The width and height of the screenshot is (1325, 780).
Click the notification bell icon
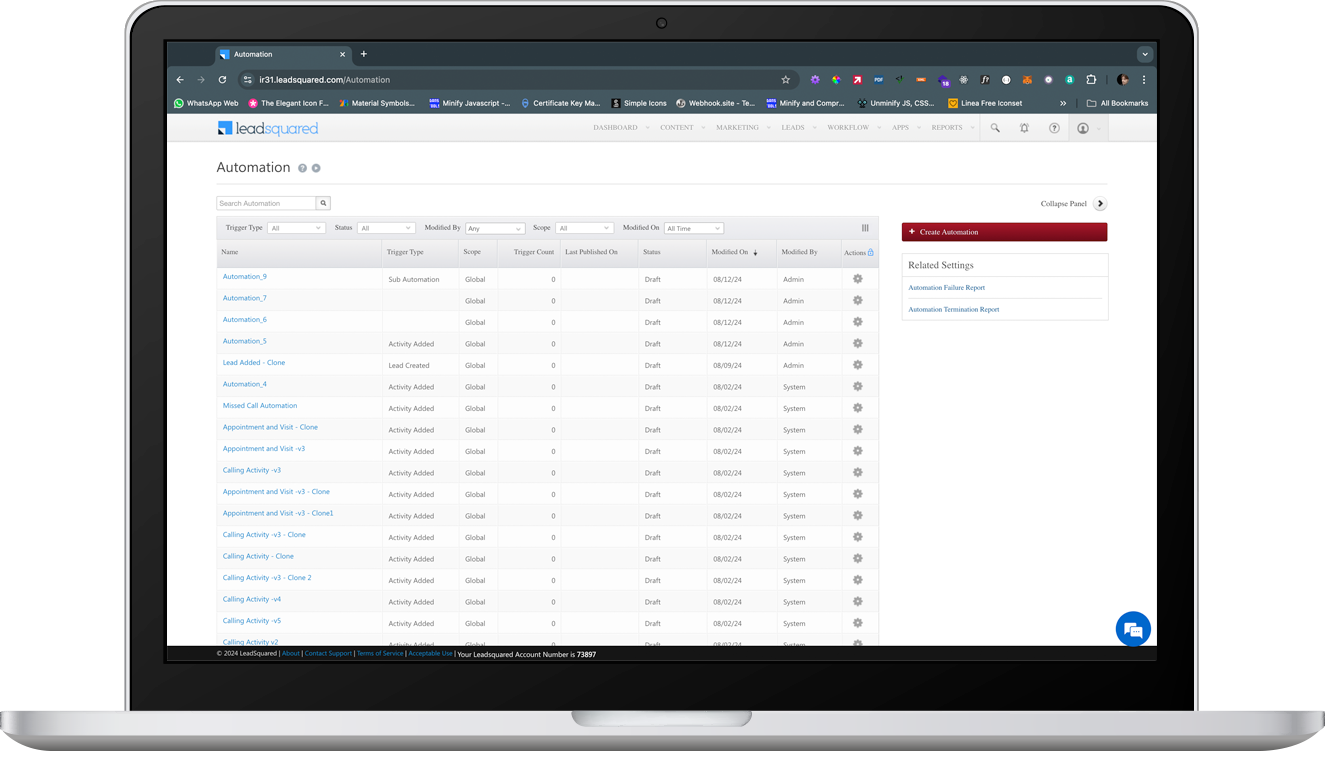point(1023,128)
